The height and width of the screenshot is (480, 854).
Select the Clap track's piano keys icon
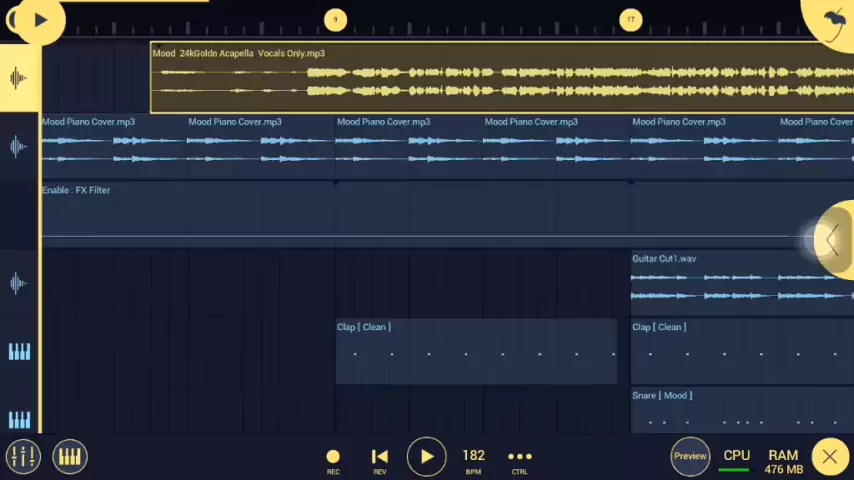click(x=19, y=352)
